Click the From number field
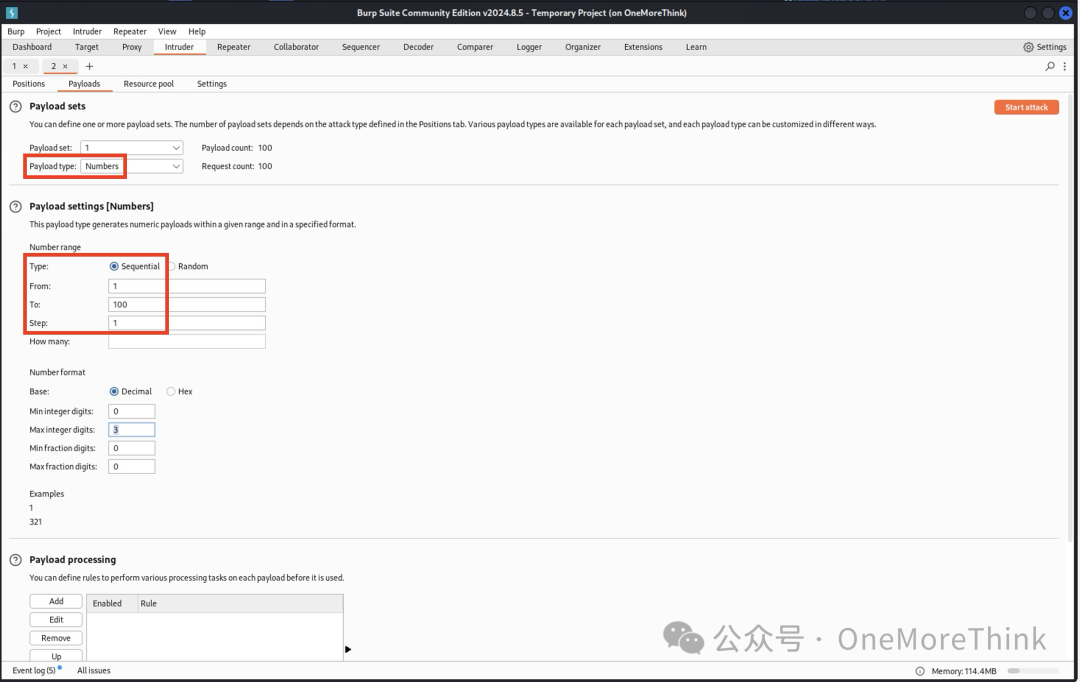 [187, 286]
